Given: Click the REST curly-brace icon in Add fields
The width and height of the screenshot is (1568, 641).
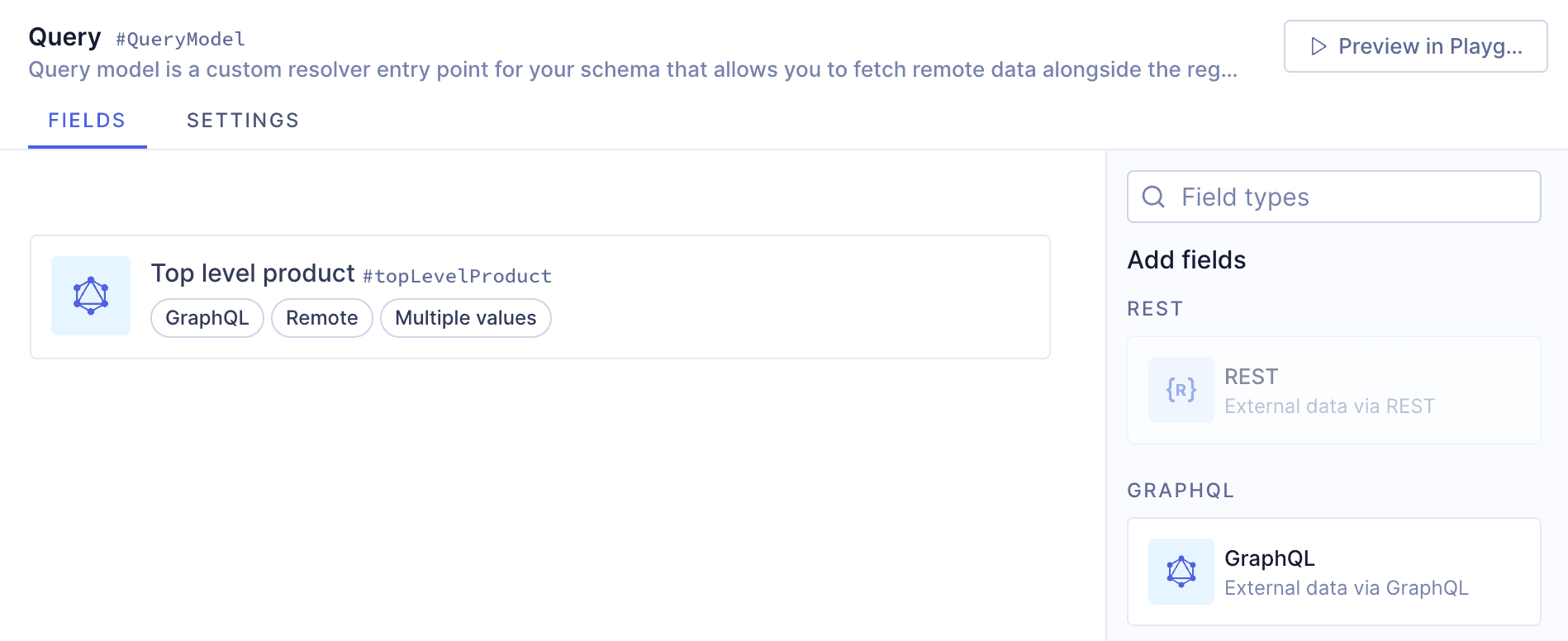Looking at the screenshot, I should click(x=1181, y=390).
